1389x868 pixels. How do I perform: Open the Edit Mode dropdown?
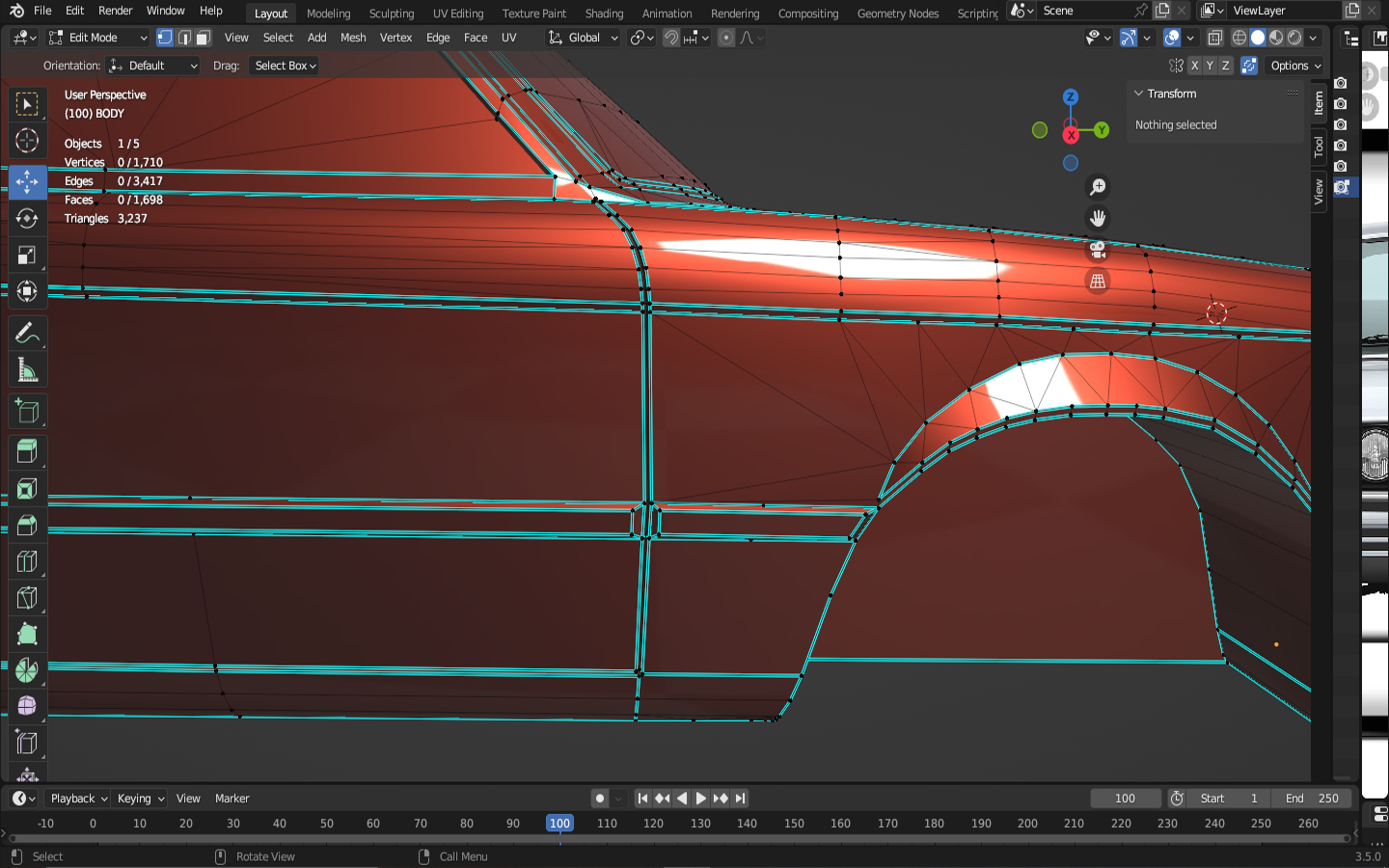98,38
